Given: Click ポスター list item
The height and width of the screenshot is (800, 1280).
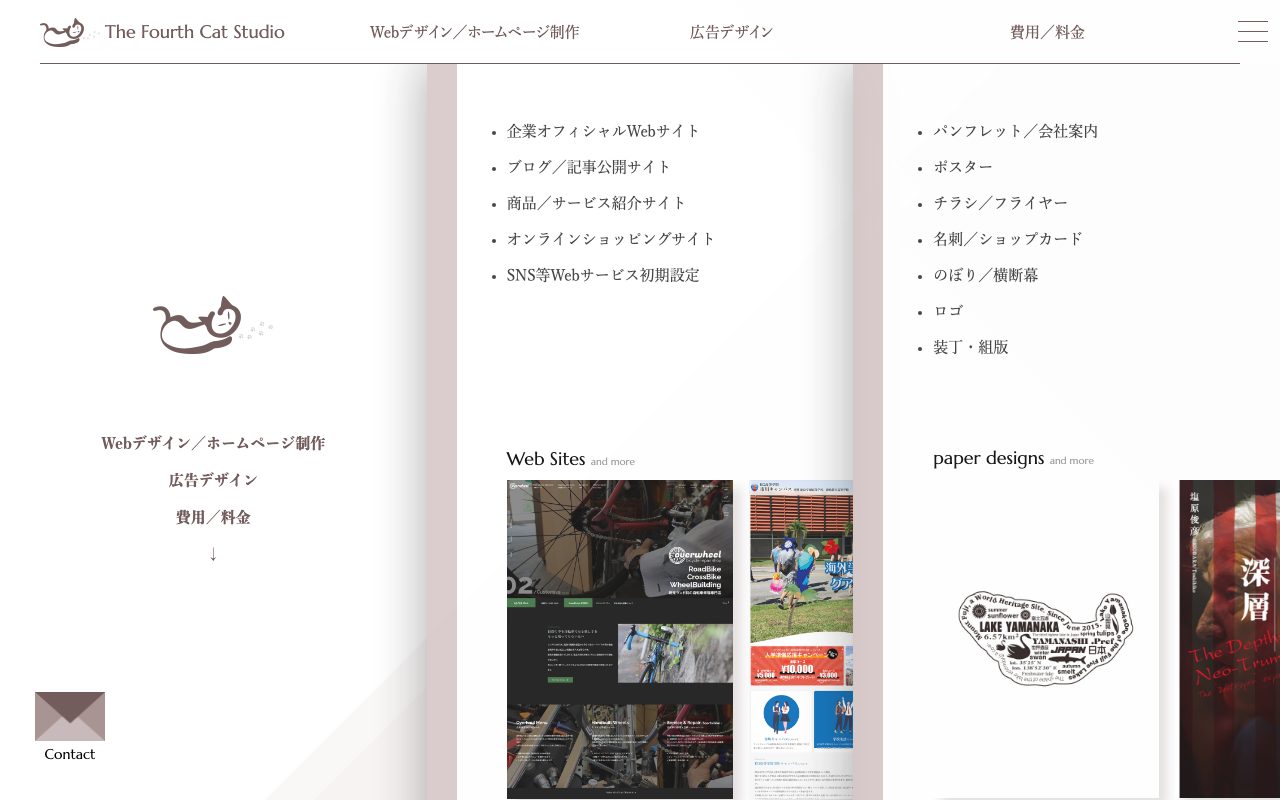Looking at the screenshot, I should tap(964, 167).
